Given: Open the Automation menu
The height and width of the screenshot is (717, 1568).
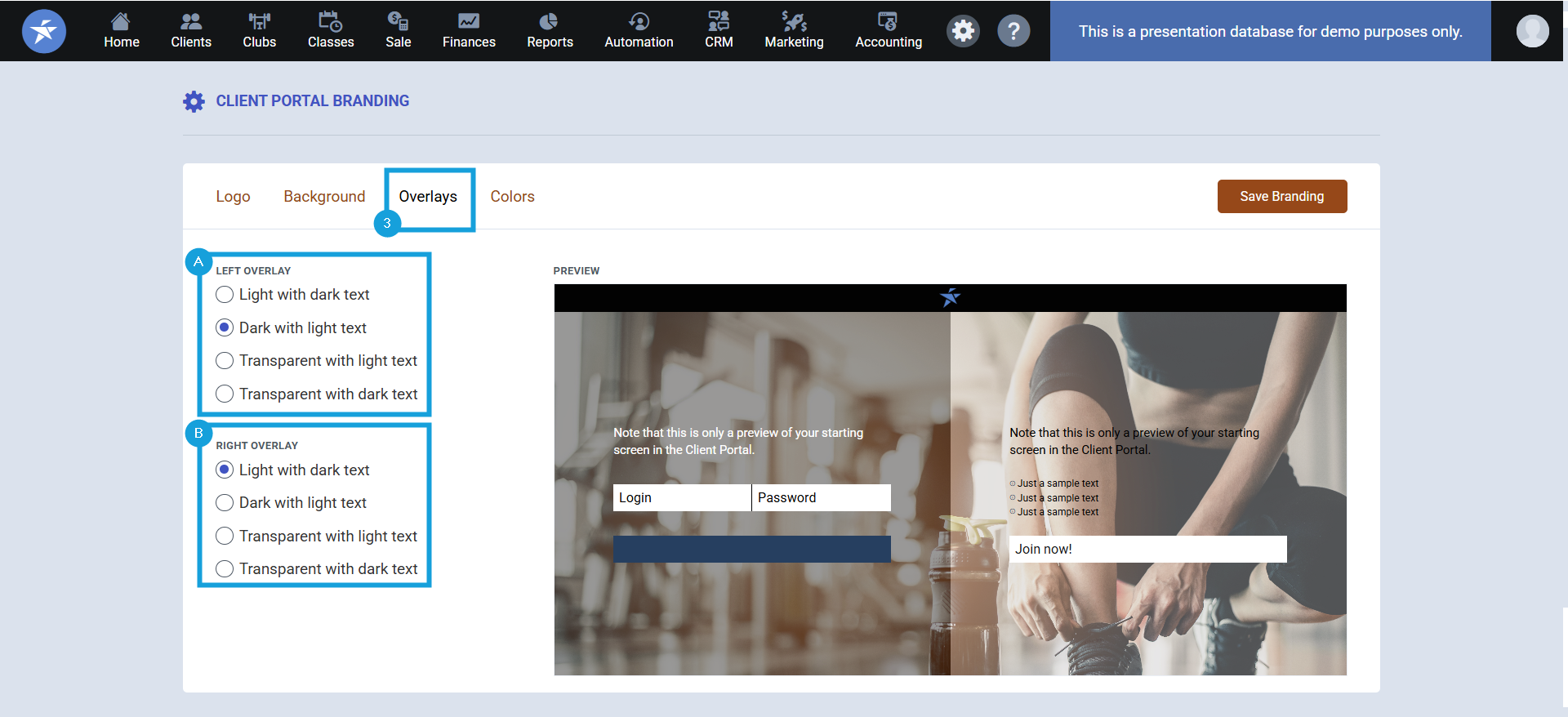Looking at the screenshot, I should click(639, 31).
